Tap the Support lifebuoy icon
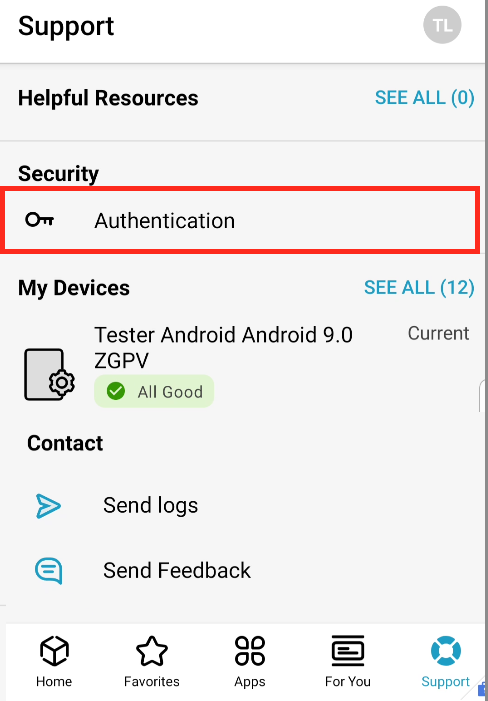The width and height of the screenshot is (488, 701). pos(446,651)
